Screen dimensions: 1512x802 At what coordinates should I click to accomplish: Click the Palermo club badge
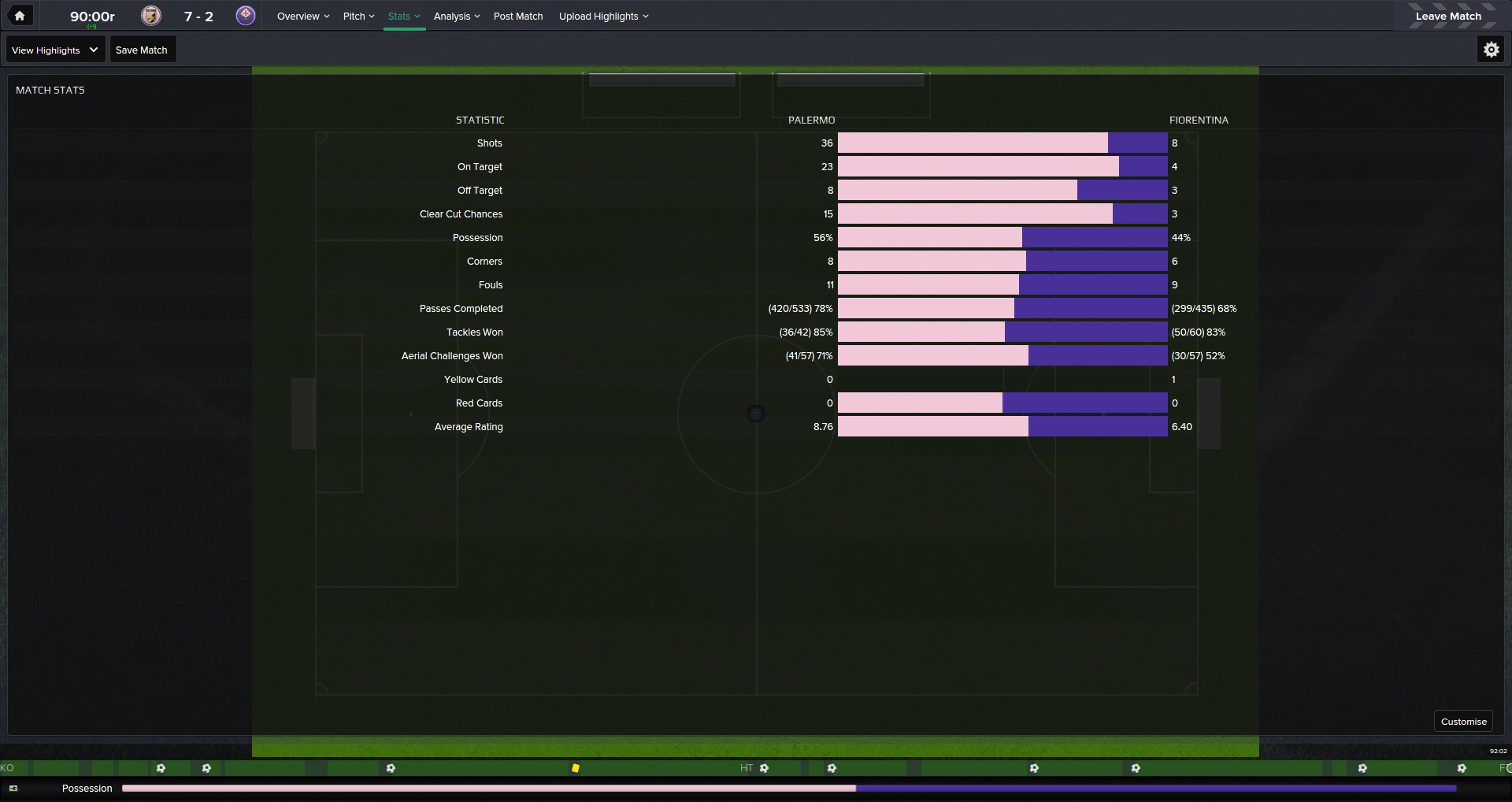point(151,16)
